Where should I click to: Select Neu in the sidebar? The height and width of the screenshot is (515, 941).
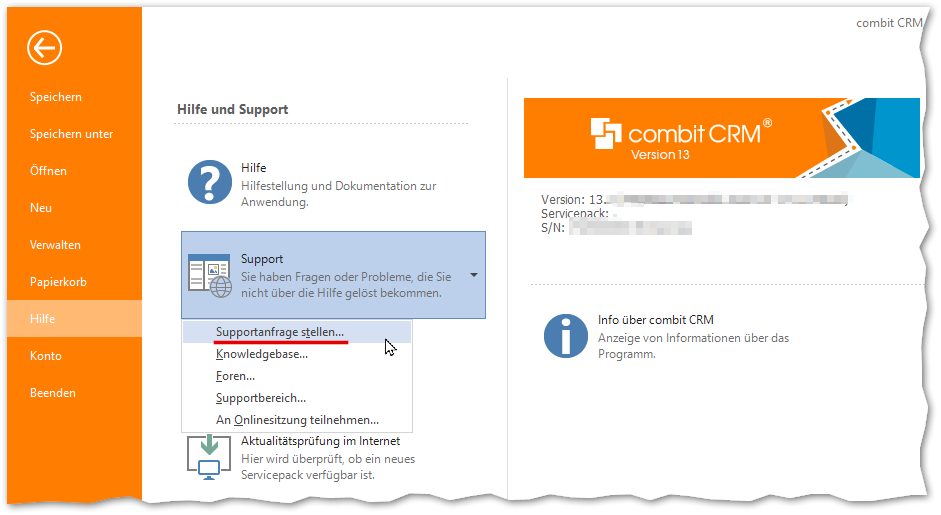(41, 208)
